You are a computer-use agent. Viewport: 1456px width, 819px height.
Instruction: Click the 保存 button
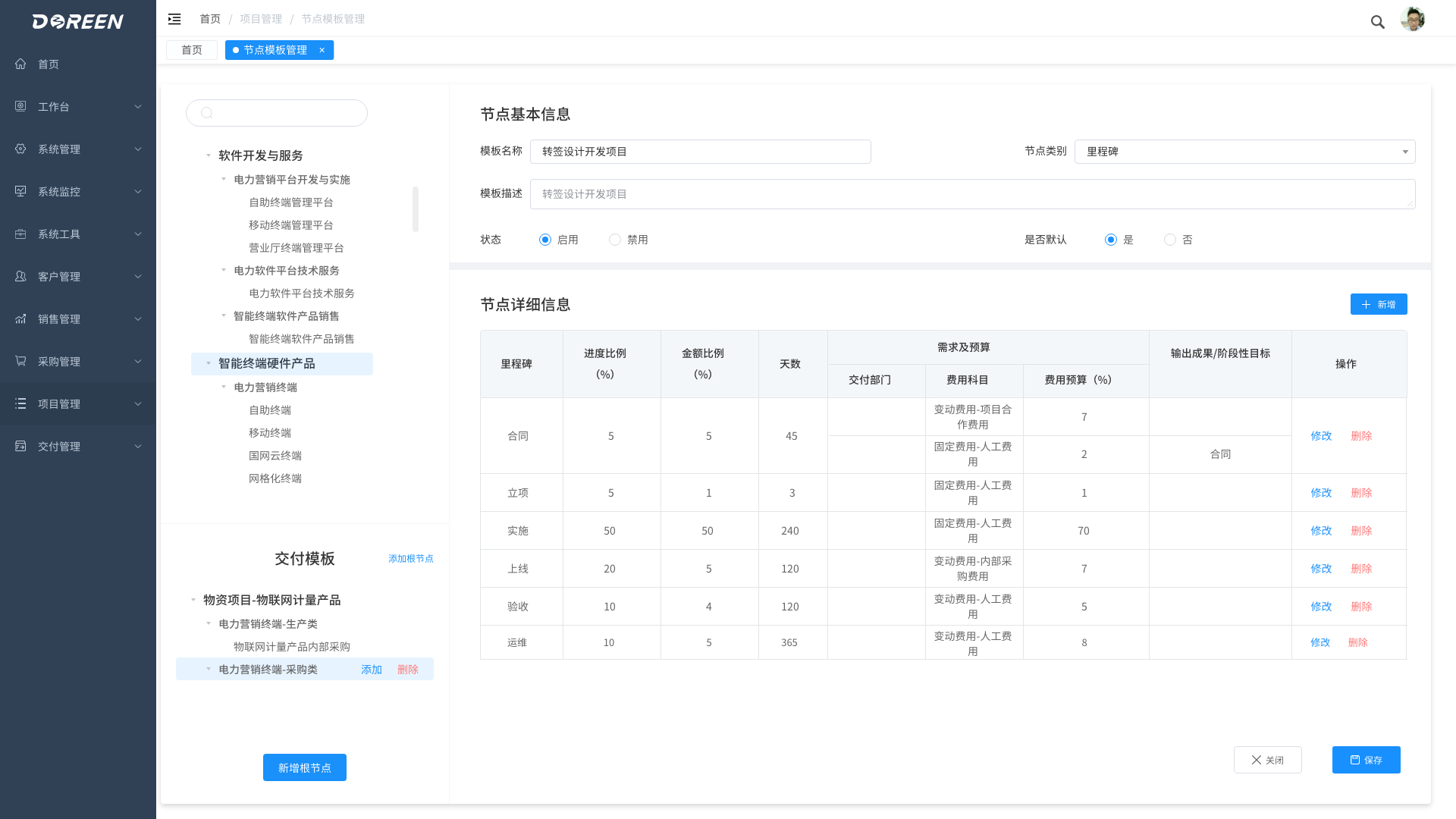1366,760
